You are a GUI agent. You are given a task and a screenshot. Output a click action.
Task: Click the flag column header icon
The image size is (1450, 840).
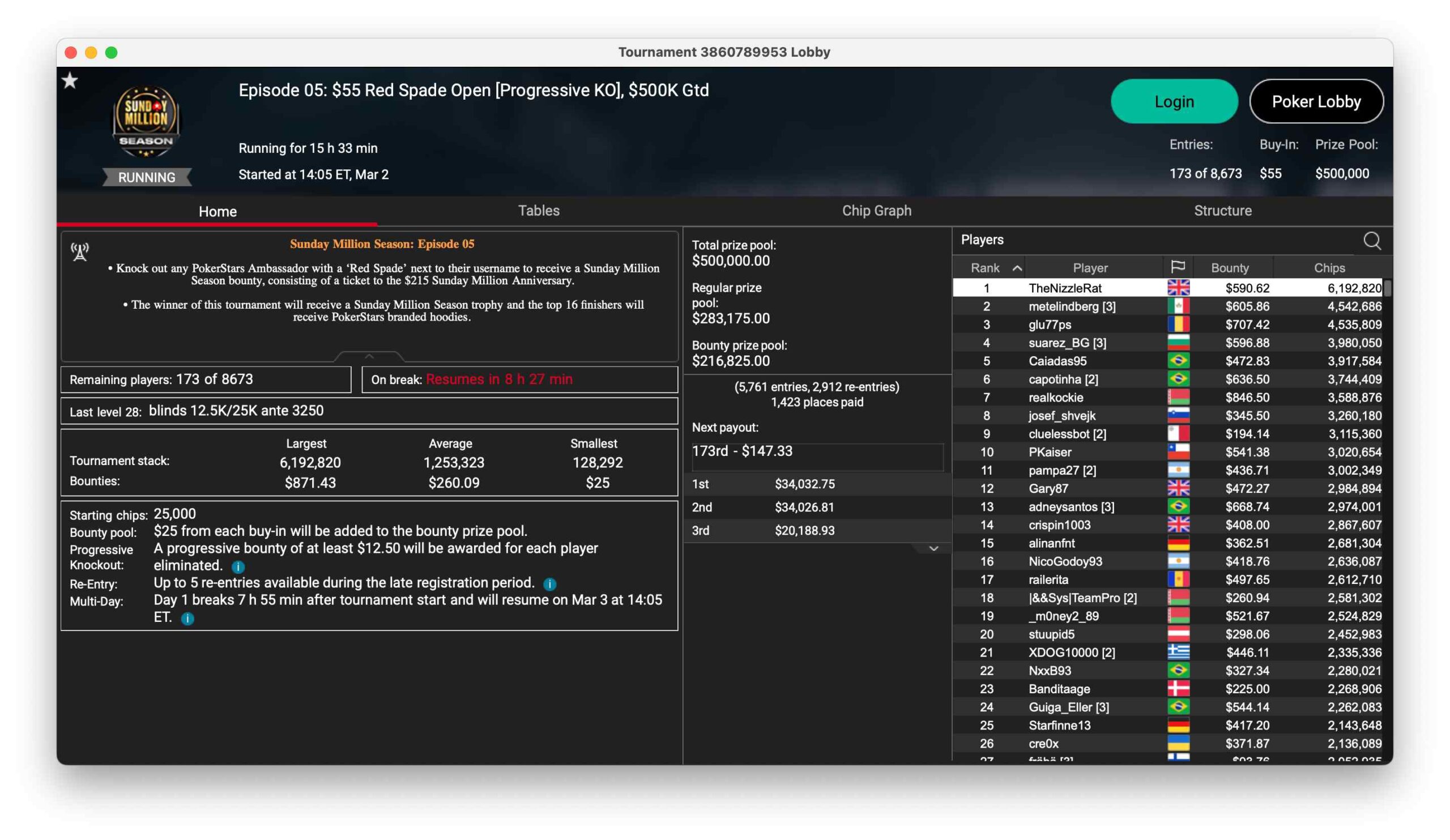1178,267
